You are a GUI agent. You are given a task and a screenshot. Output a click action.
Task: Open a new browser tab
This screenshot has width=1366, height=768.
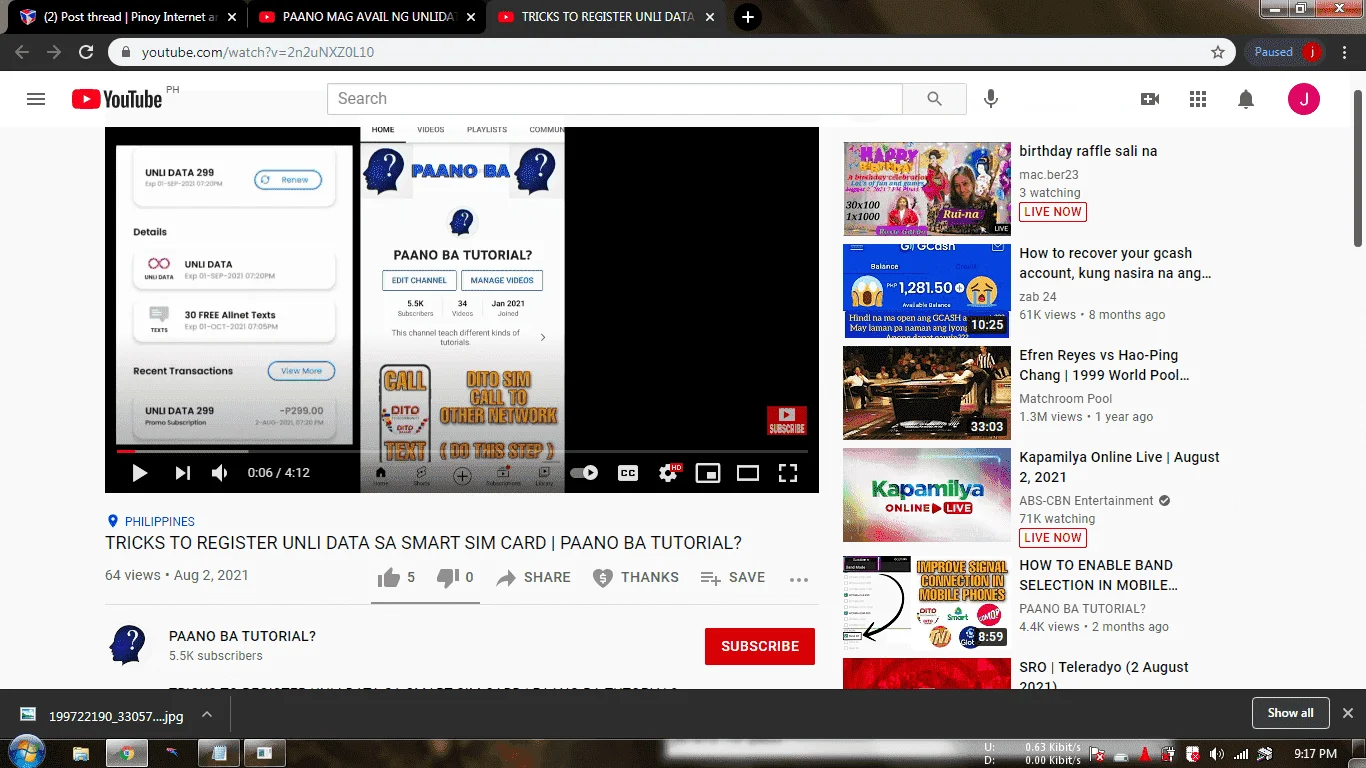coord(748,17)
